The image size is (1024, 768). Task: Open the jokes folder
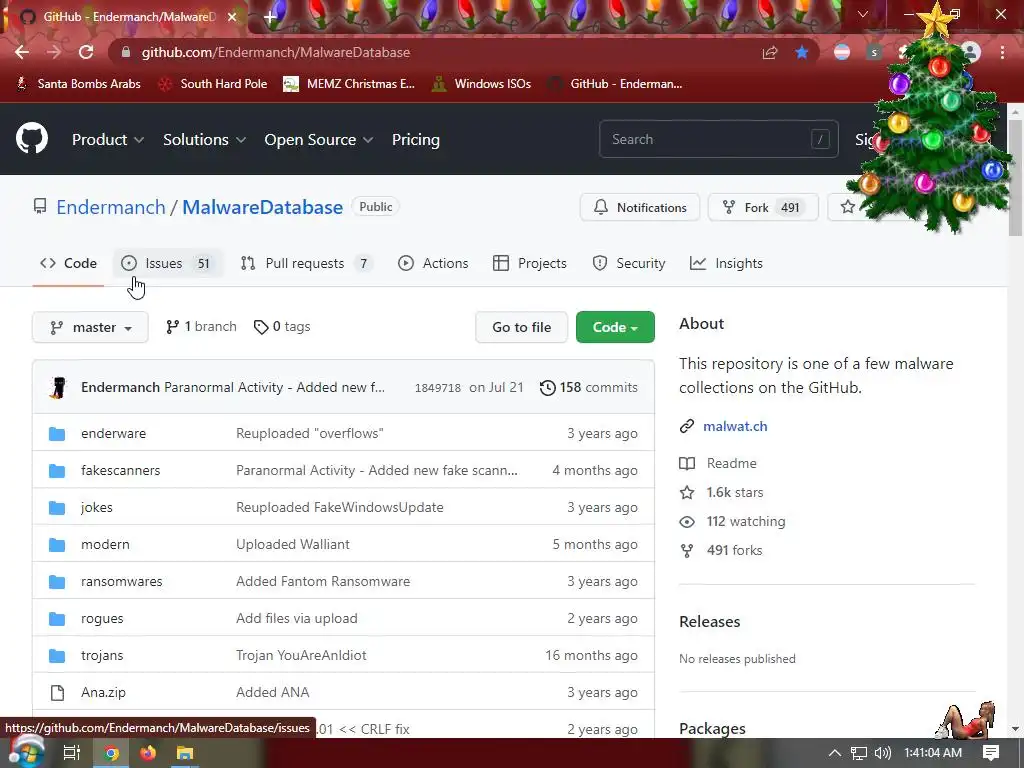pyautogui.click(x=97, y=507)
